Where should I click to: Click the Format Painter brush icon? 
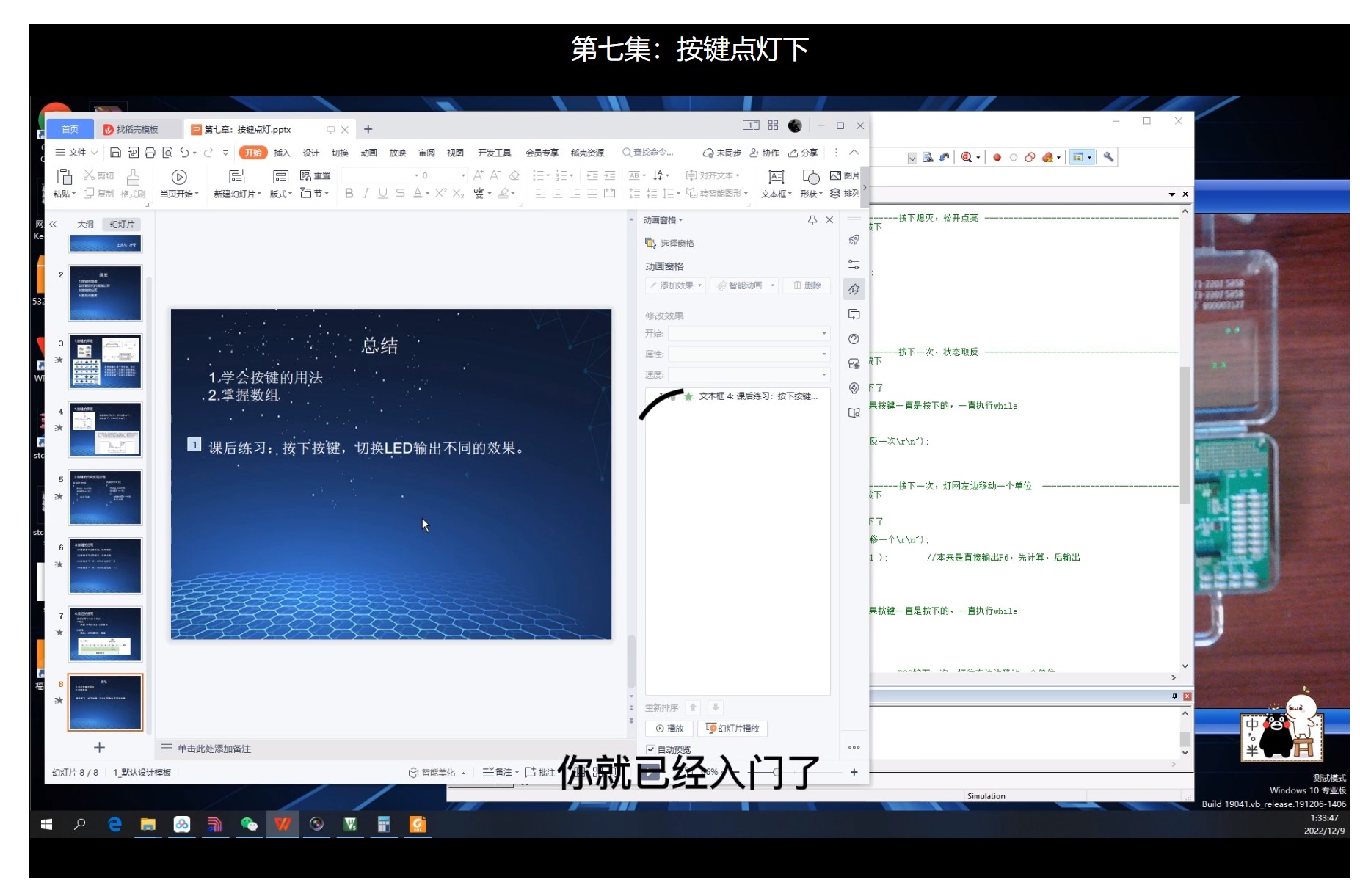[133, 177]
